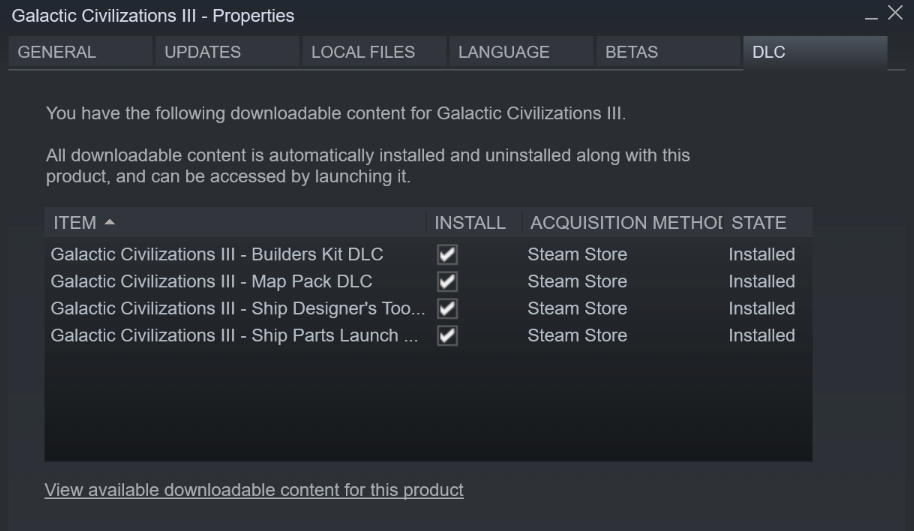
Task: Select the LANGUAGE tab
Action: click(x=504, y=53)
